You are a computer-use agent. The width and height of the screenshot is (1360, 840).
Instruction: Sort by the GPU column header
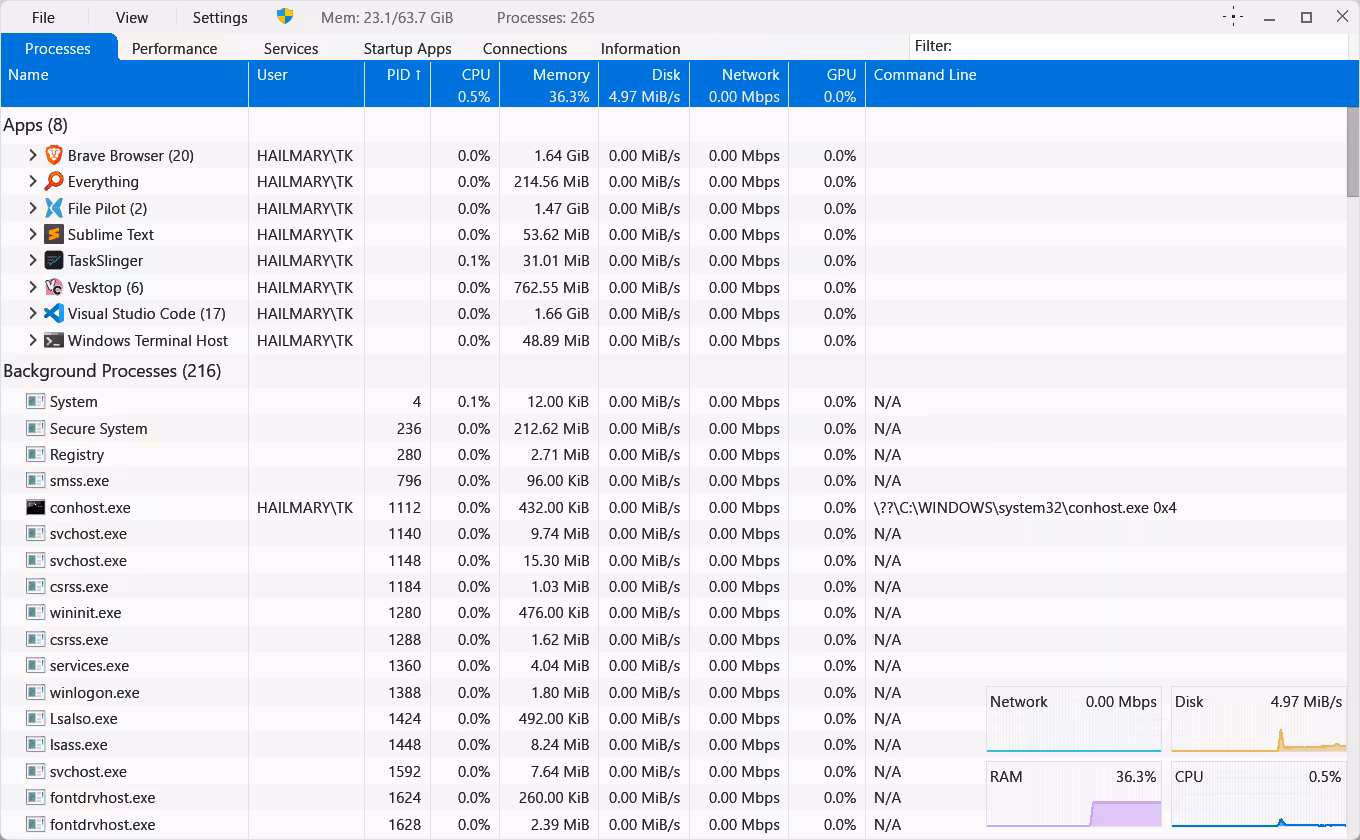tap(827, 84)
